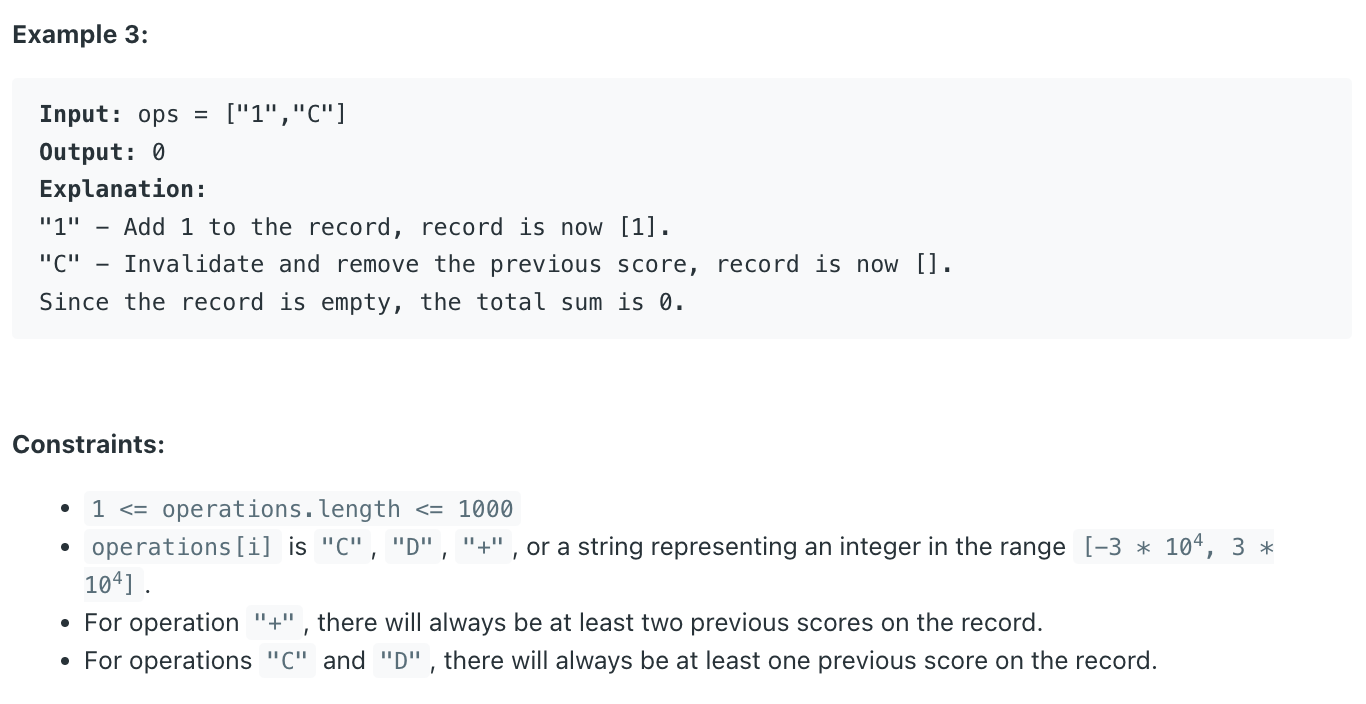Viewport: 1366px width, 704px height.
Task: Click the "D" code in the operations[i] bullet
Action: [x=412, y=547]
